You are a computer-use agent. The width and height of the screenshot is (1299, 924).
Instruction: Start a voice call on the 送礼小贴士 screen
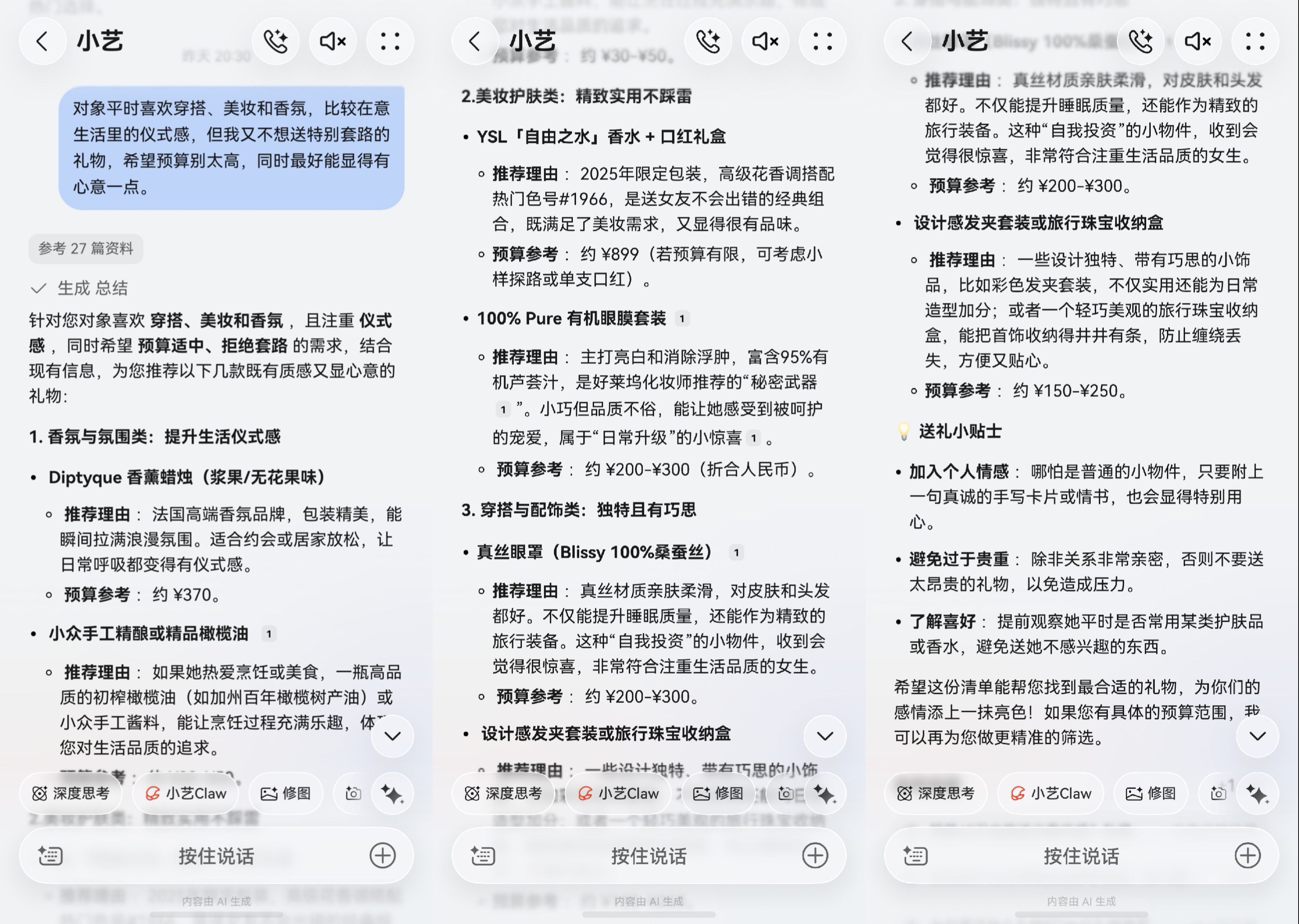(1141, 41)
